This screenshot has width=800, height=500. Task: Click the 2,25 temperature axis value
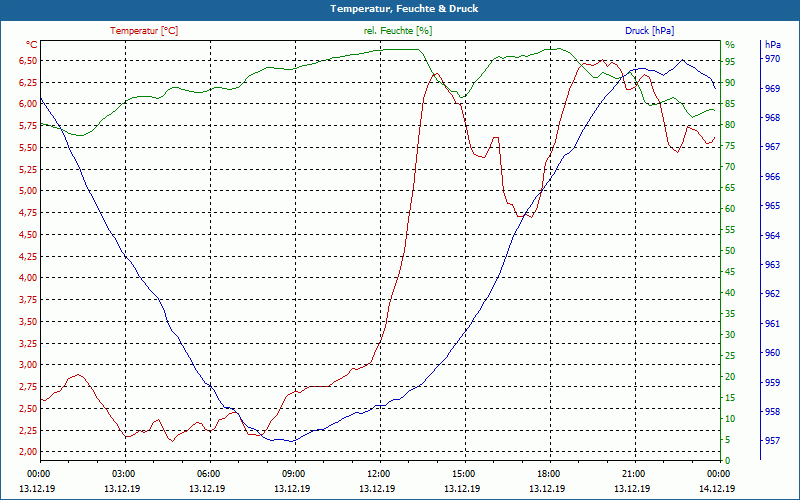coord(27,430)
